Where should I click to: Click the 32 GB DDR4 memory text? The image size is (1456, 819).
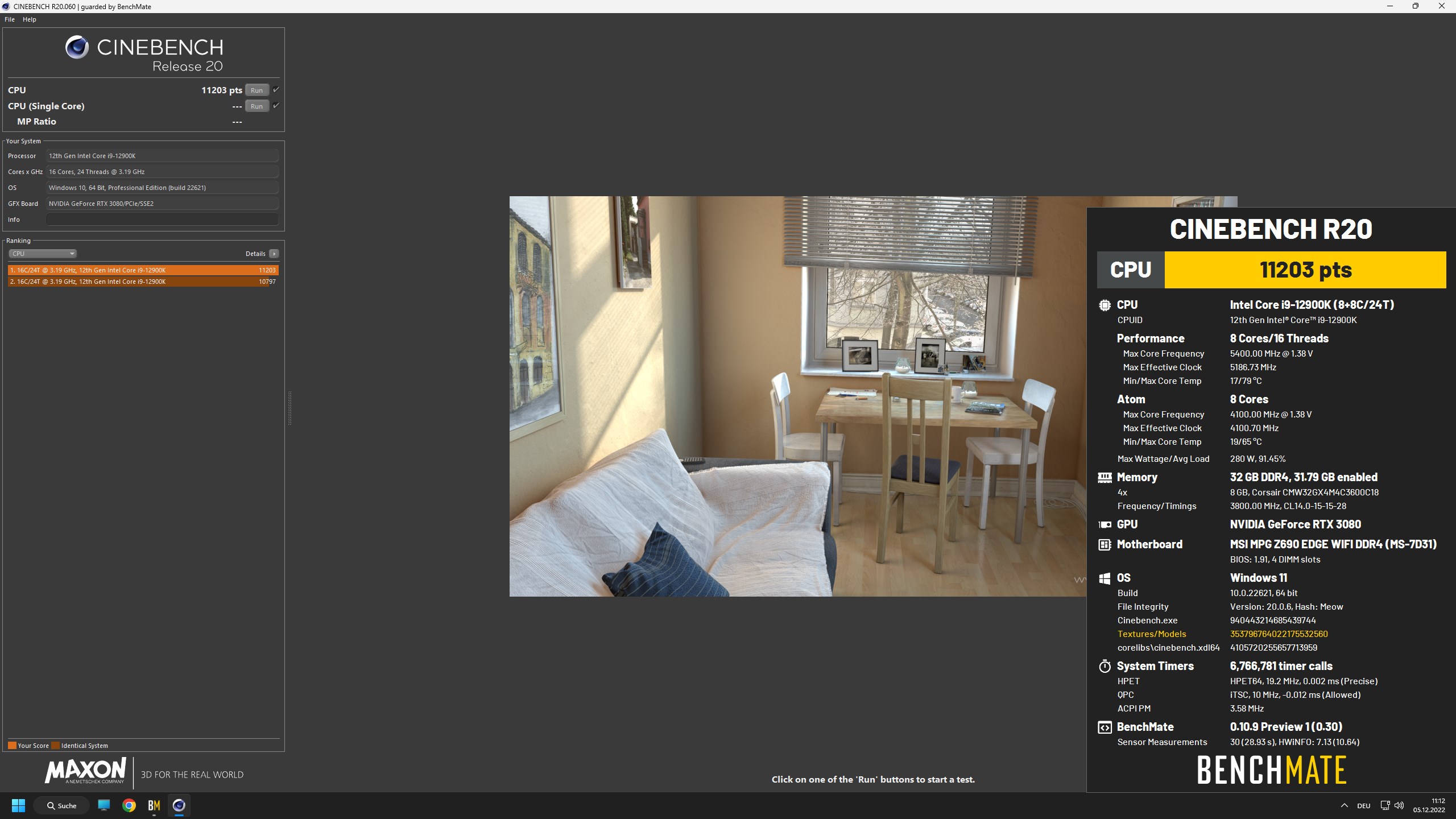pos(1304,477)
